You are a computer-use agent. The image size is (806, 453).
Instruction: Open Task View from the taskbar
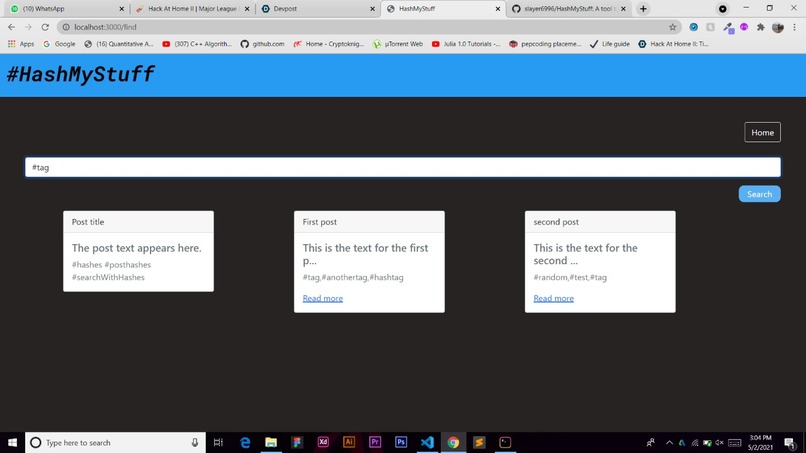coord(218,442)
